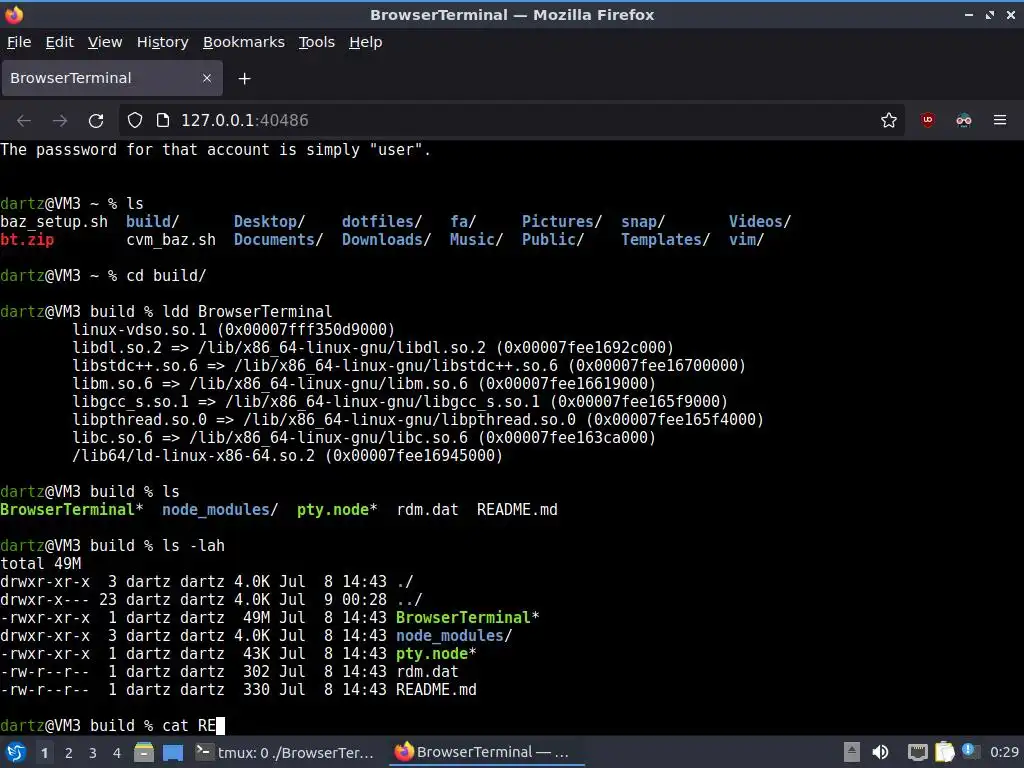Open the tracking protection shield icon

tap(135, 121)
